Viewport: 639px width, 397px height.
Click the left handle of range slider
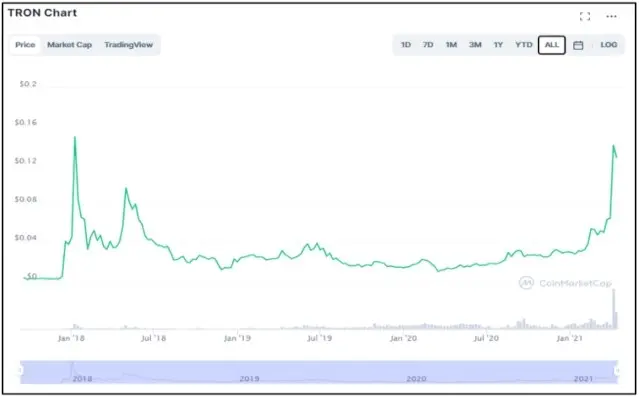(x=20, y=371)
